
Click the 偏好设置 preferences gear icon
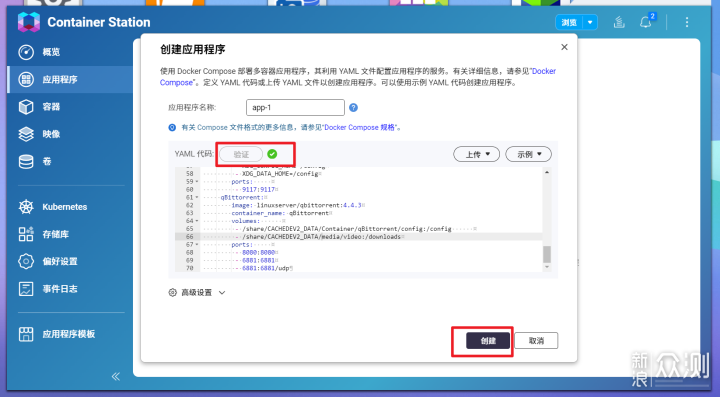point(26,261)
